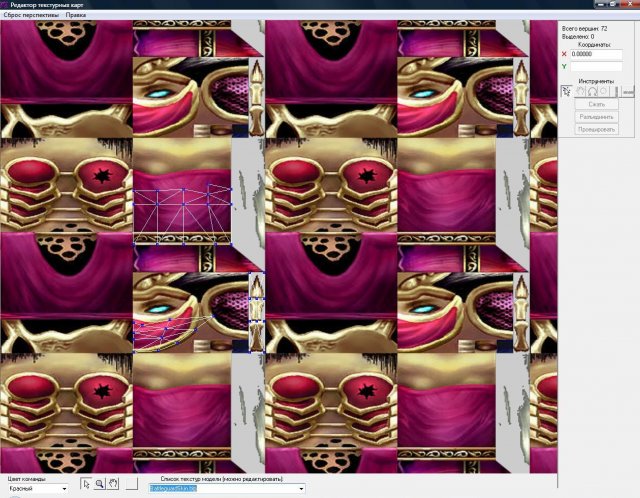This screenshot has height=498, width=640.
Task: Focus the X coordinate input field
Action: [x=596, y=54]
